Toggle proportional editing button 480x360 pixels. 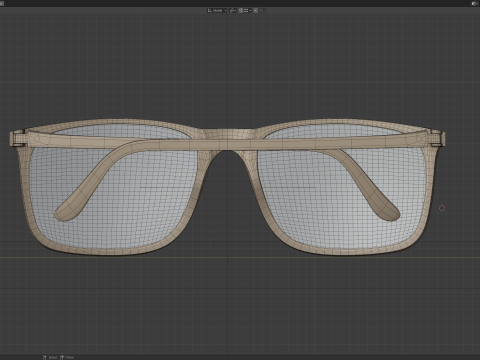click(x=256, y=10)
